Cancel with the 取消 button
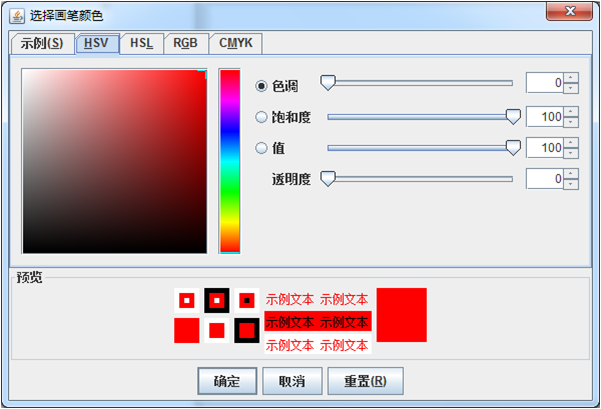The image size is (601, 409). (x=292, y=381)
